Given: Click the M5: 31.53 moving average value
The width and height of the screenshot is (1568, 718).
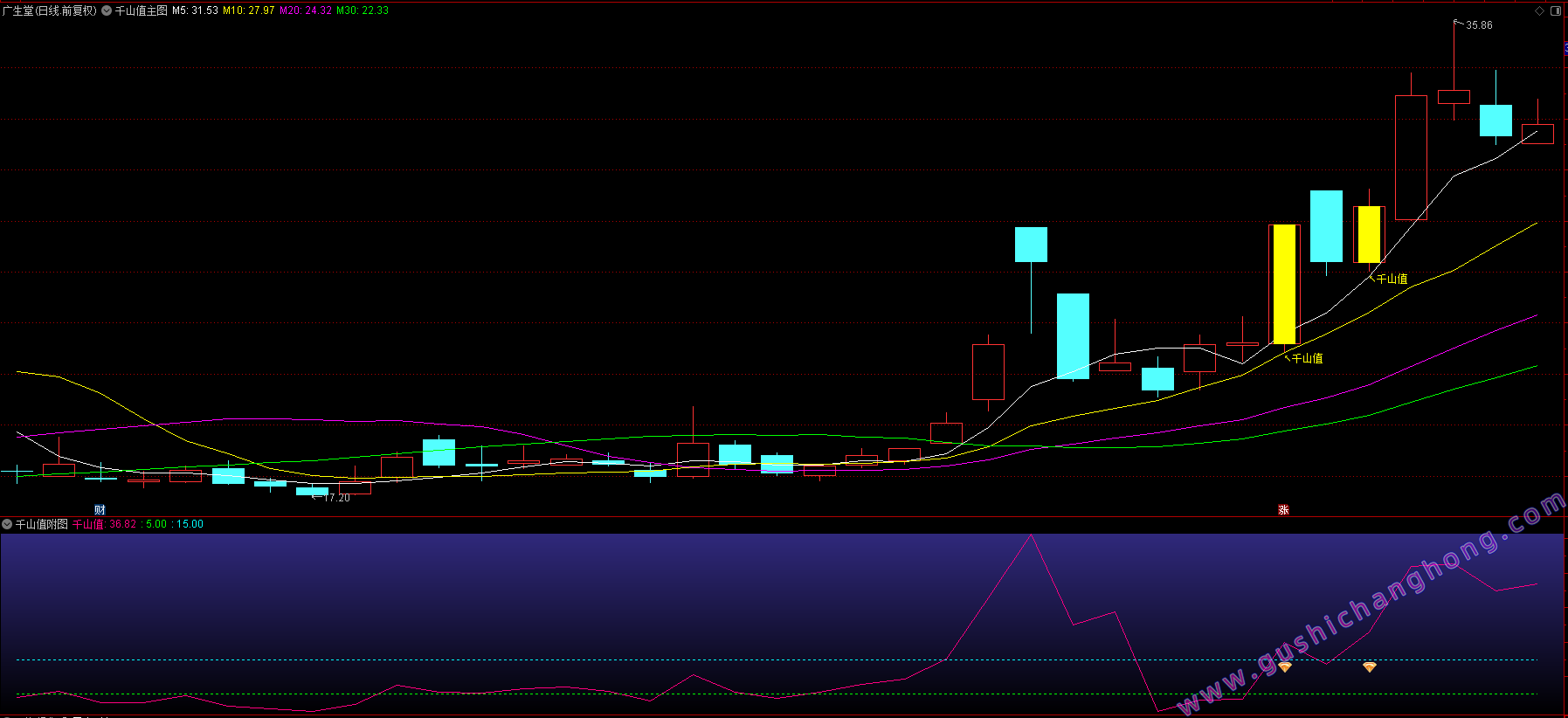Looking at the screenshot, I should tap(195, 10).
